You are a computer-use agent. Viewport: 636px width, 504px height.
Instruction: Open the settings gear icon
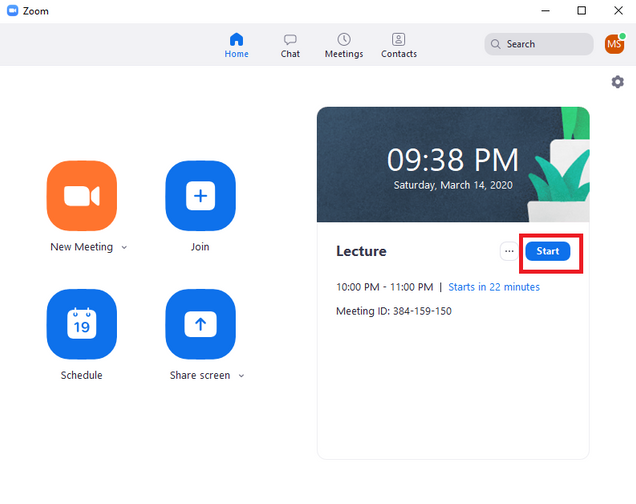[617, 82]
